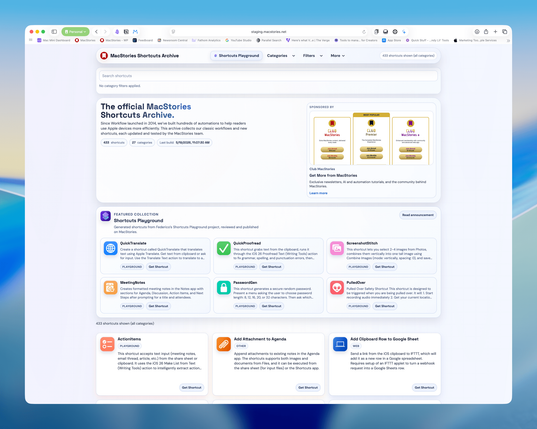This screenshot has width=537, height=429.
Task: Click Get Shortcut for PulledOver
Action: click(385, 306)
